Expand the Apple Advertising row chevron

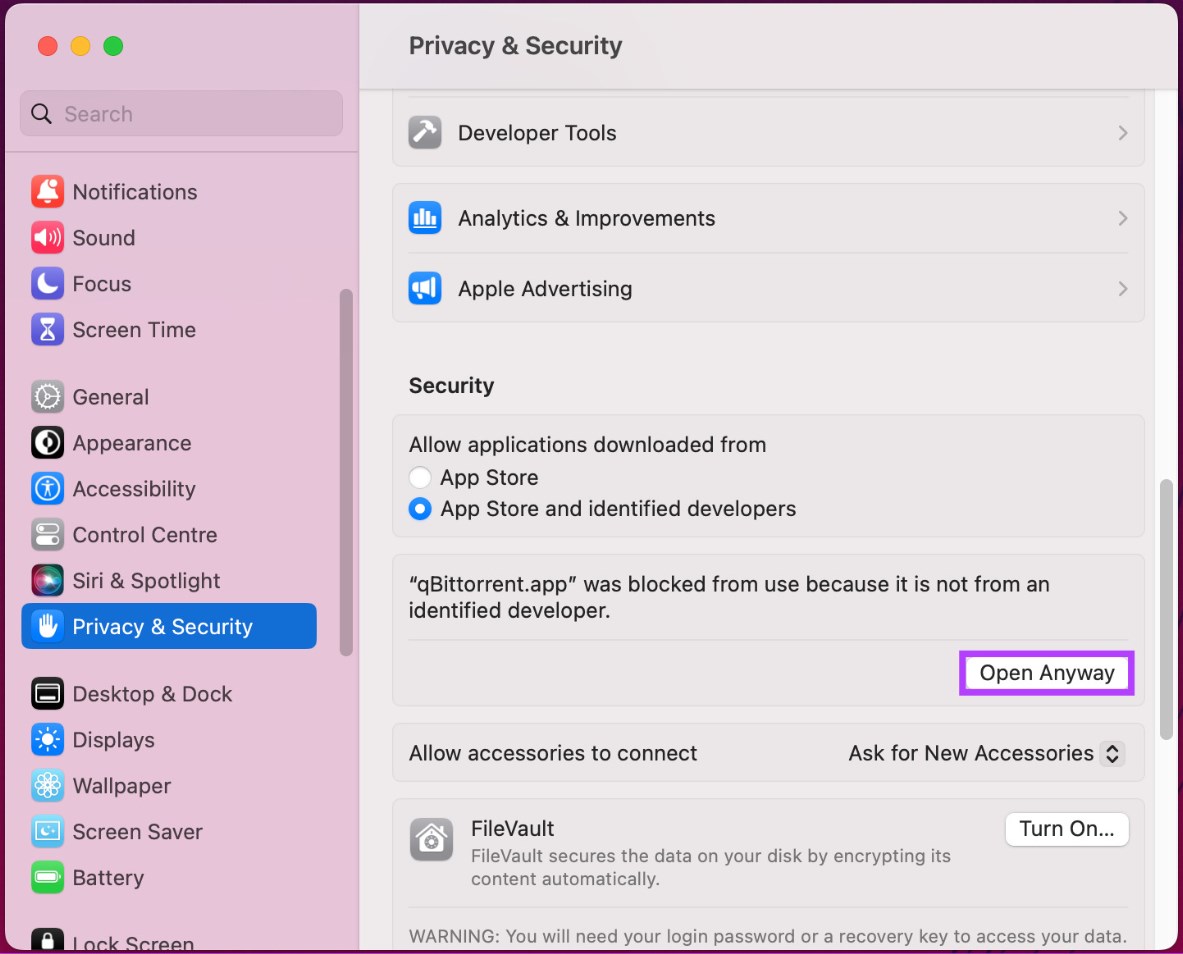point(1123,289)
